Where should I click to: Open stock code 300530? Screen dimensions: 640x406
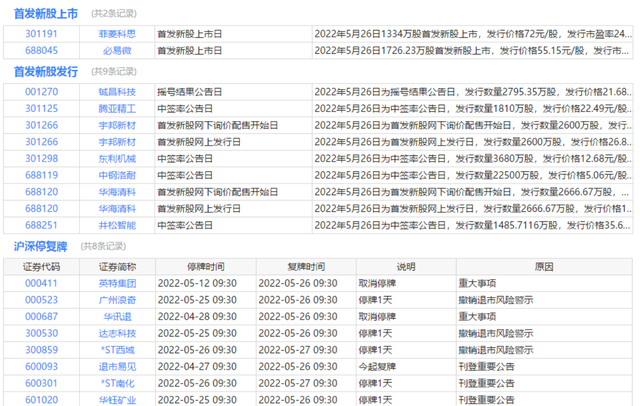(41, 333)
